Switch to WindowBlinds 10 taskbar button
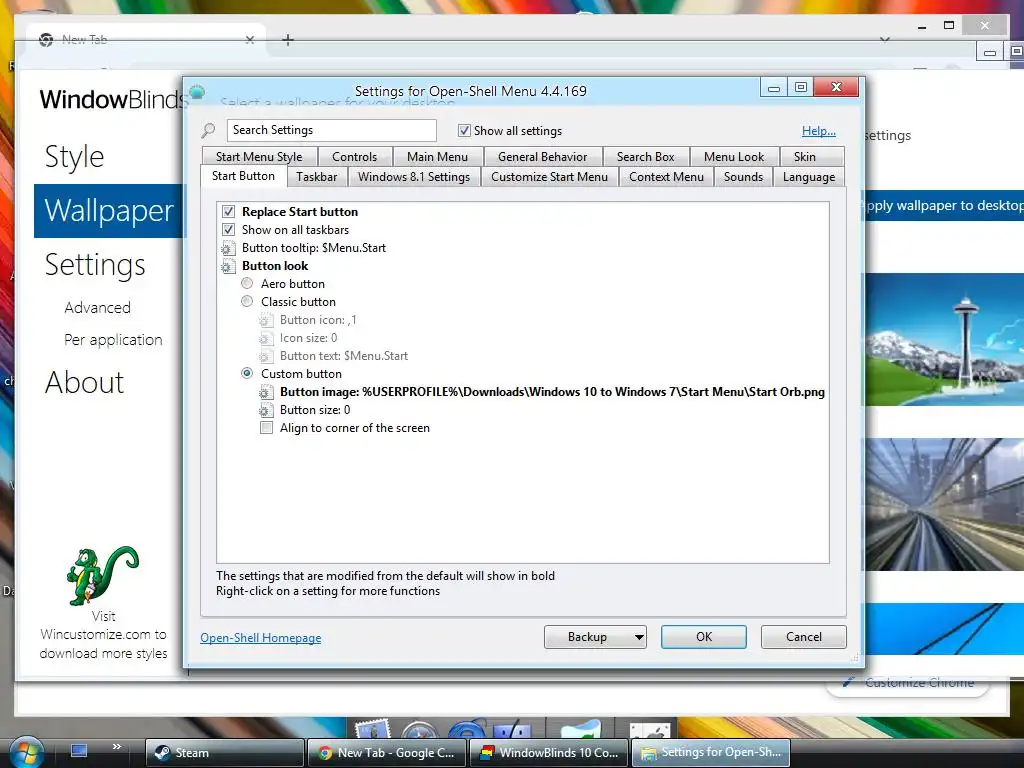 pos(549,753)
